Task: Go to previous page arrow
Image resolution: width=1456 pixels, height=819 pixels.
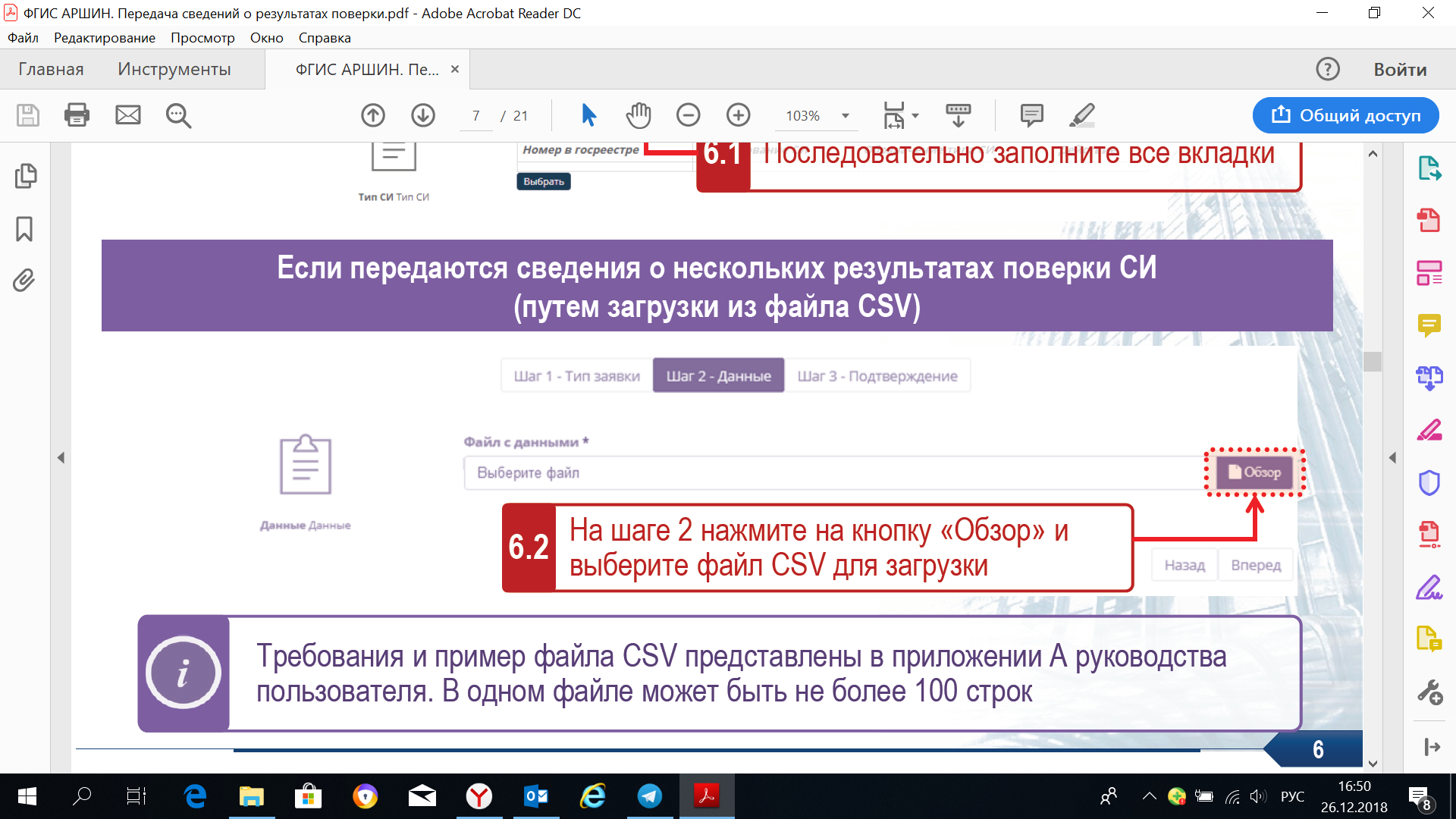Action: coord(373,115)
